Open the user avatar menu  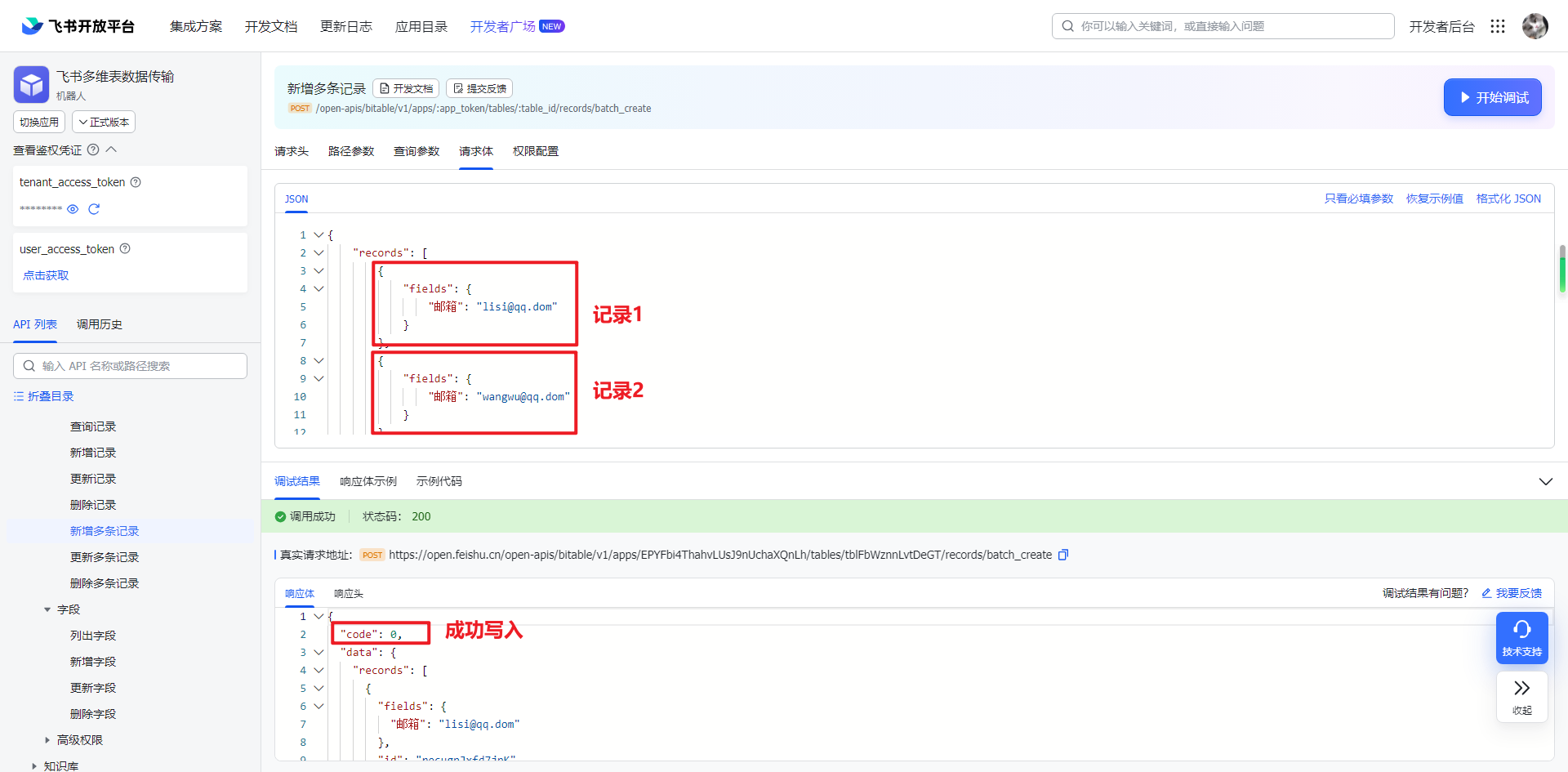[x=1535, y=26]
